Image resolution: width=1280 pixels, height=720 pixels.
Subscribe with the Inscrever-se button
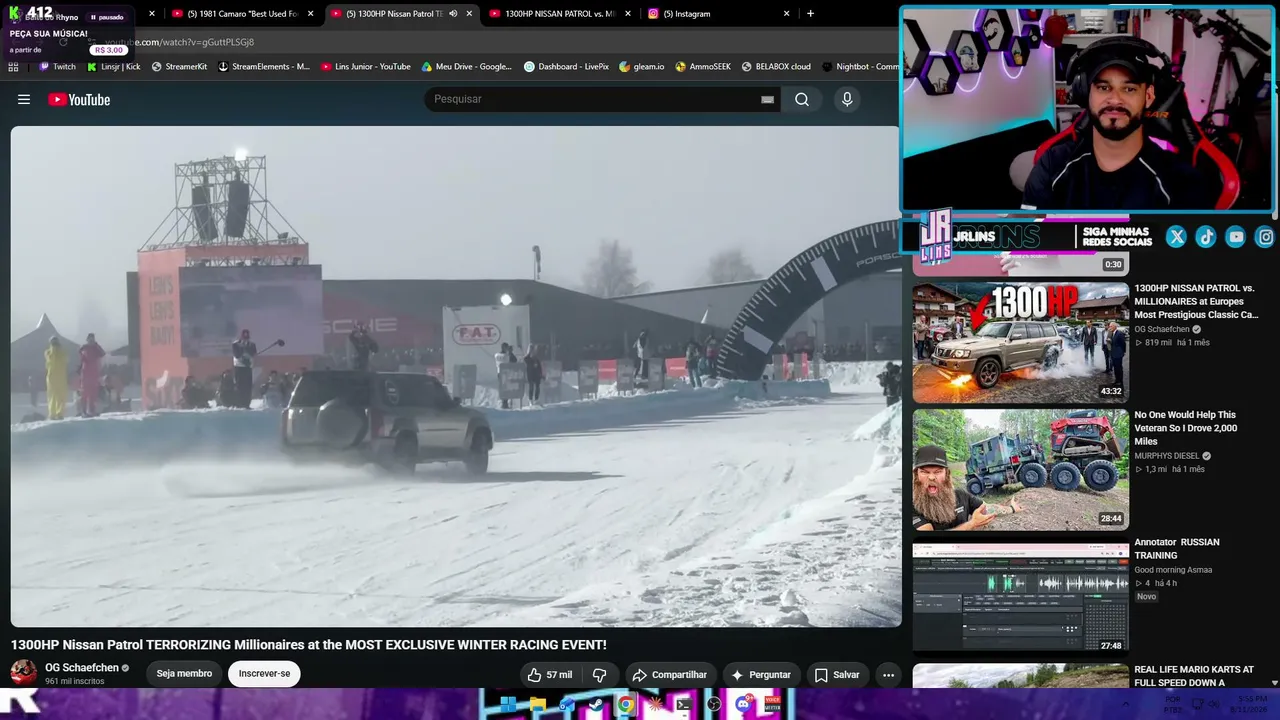(x=264, y=674)
